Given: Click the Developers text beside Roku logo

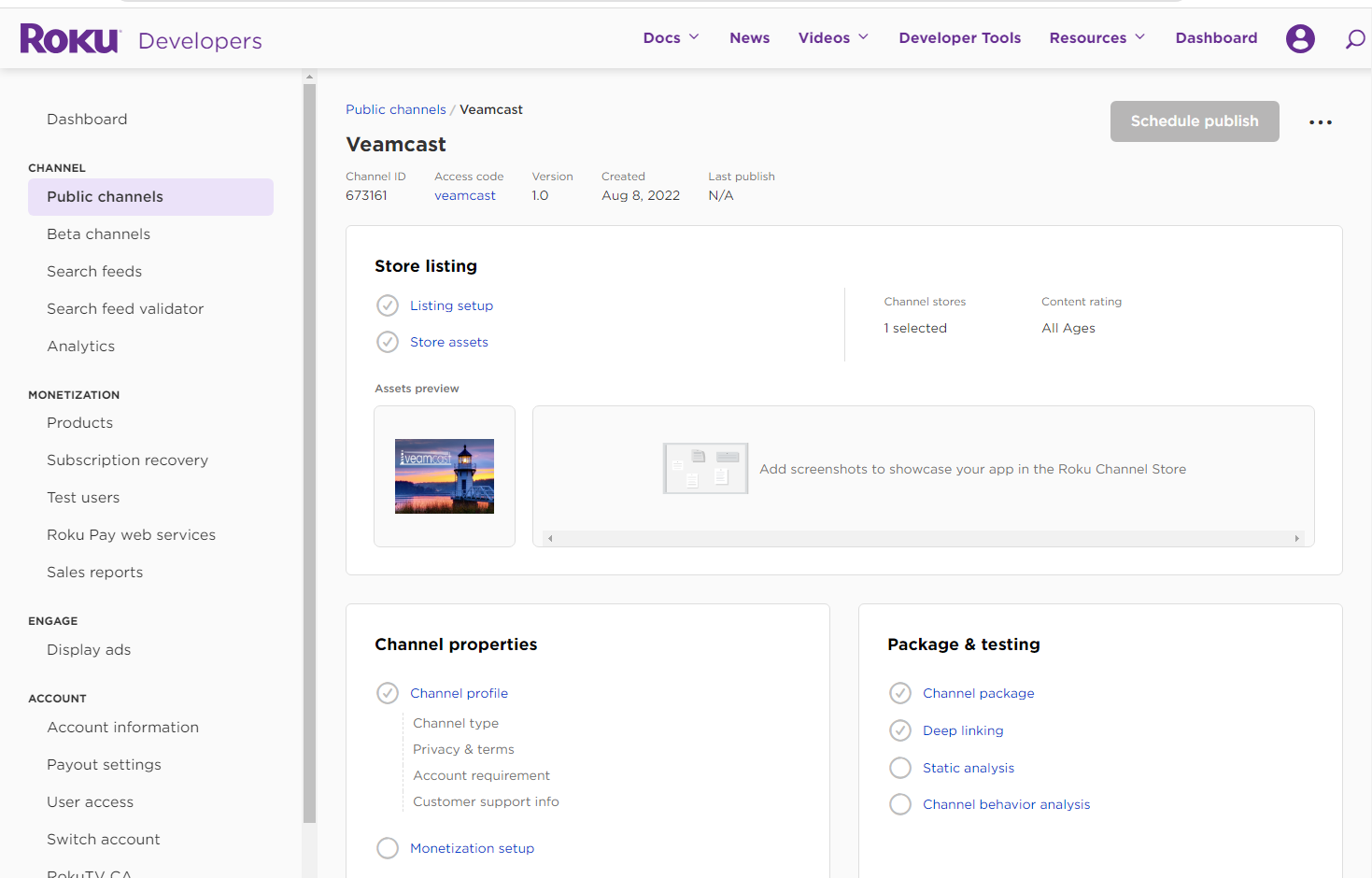Looking at the screenshot, I should click(x=200, y=41).
